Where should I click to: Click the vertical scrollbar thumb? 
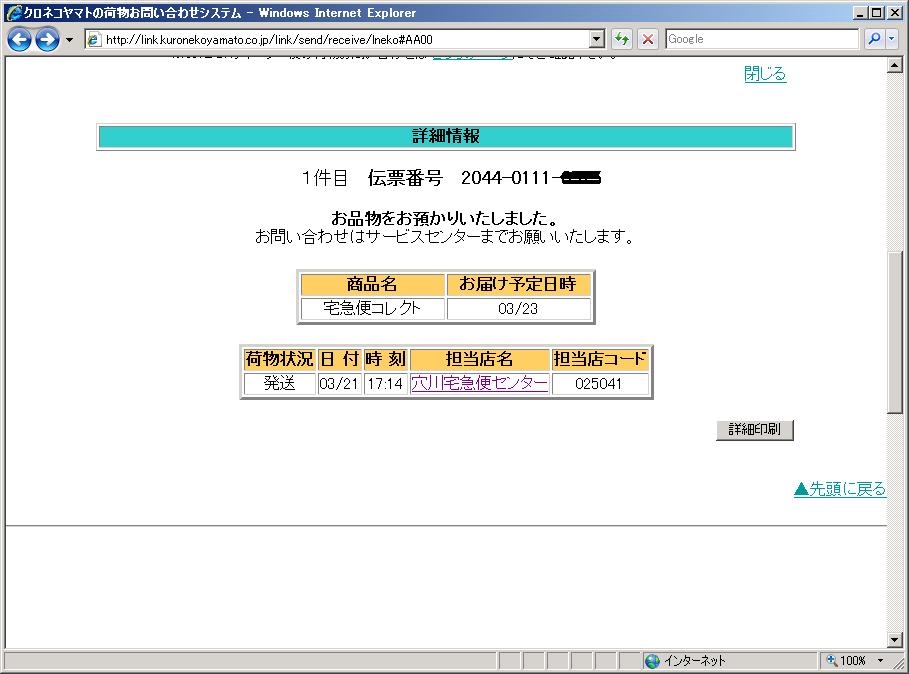tap(895, 333)
